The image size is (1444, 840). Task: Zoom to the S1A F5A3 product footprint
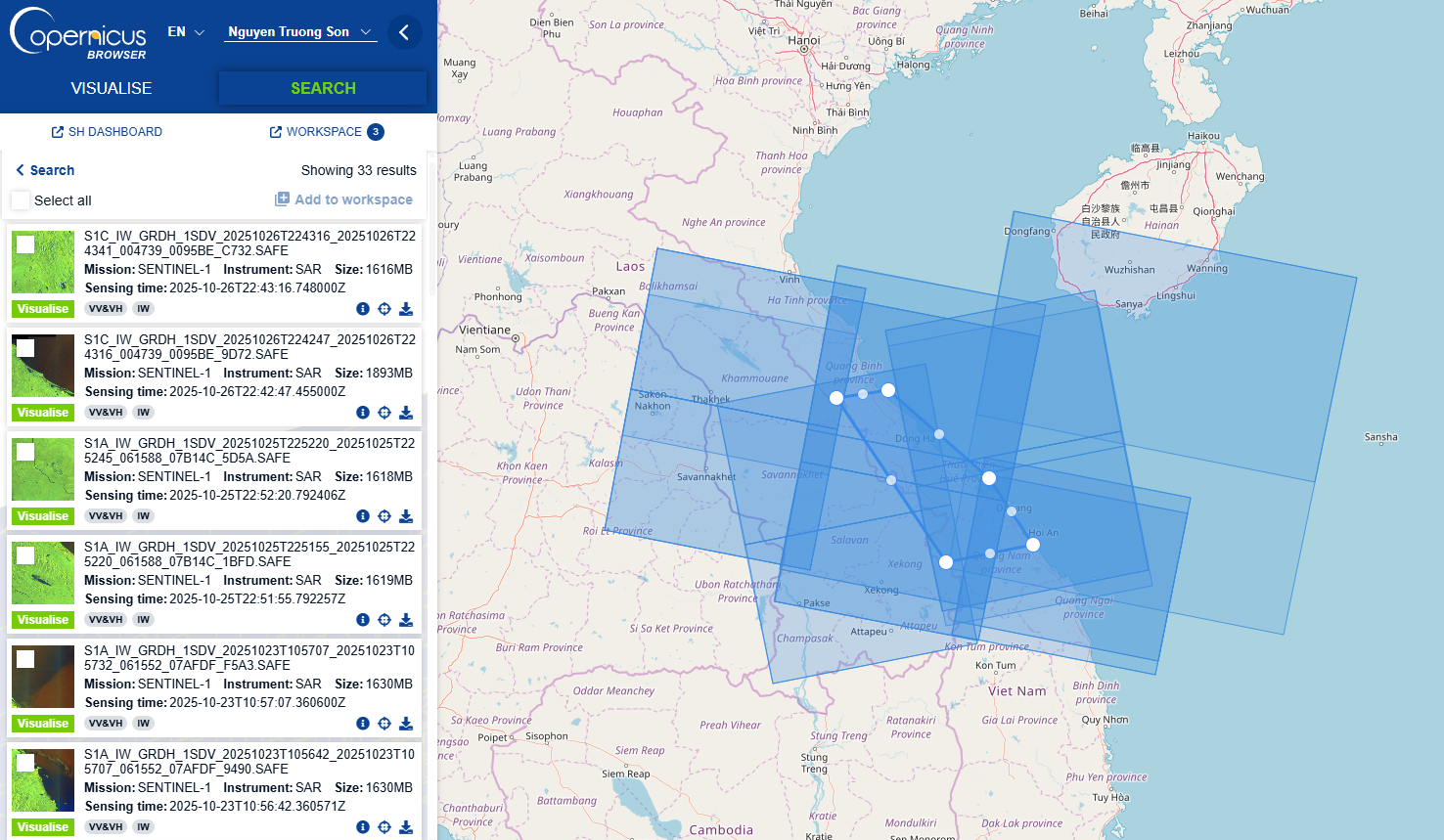point(384,724)
